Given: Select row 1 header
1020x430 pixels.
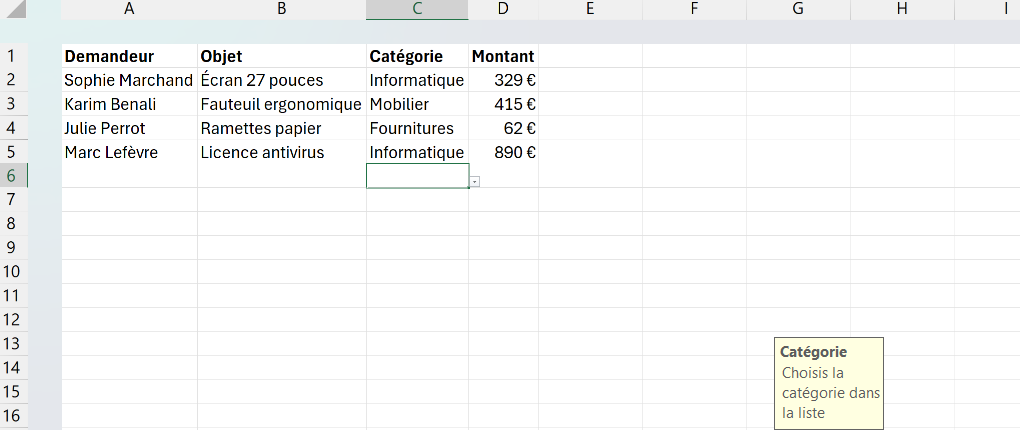Looking at the screenshot, I should coord(14,56).
